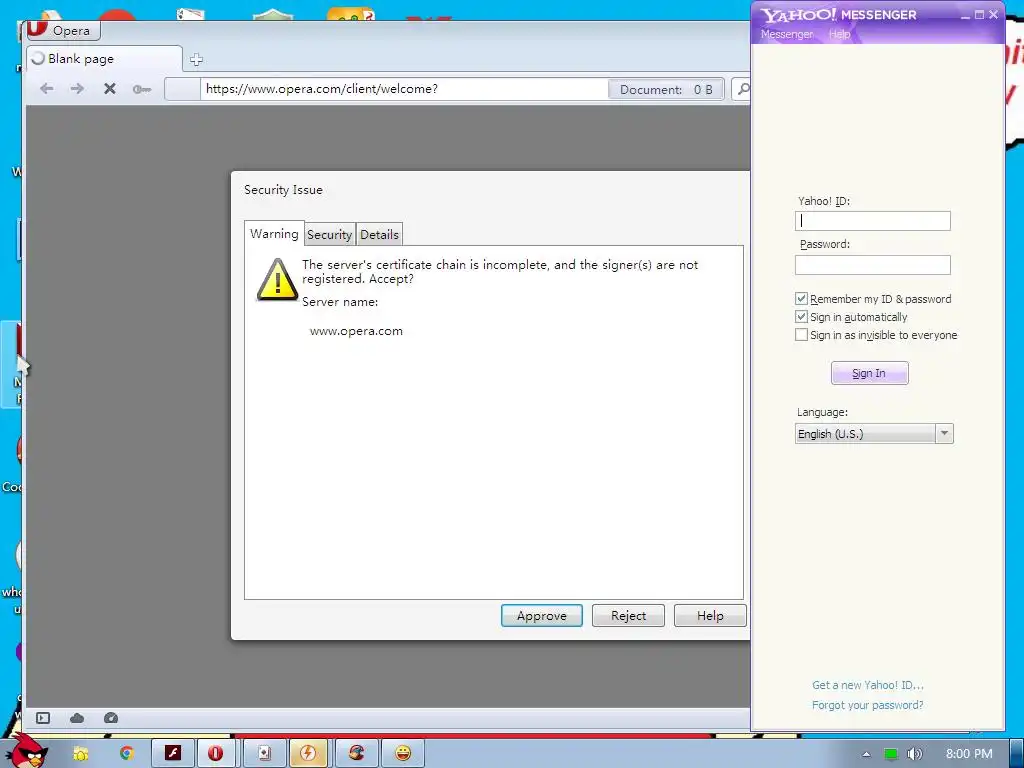Click the Yahoo Messenger smiley taskbar icon
This screenshot has width=1024, height=768.
403,754
